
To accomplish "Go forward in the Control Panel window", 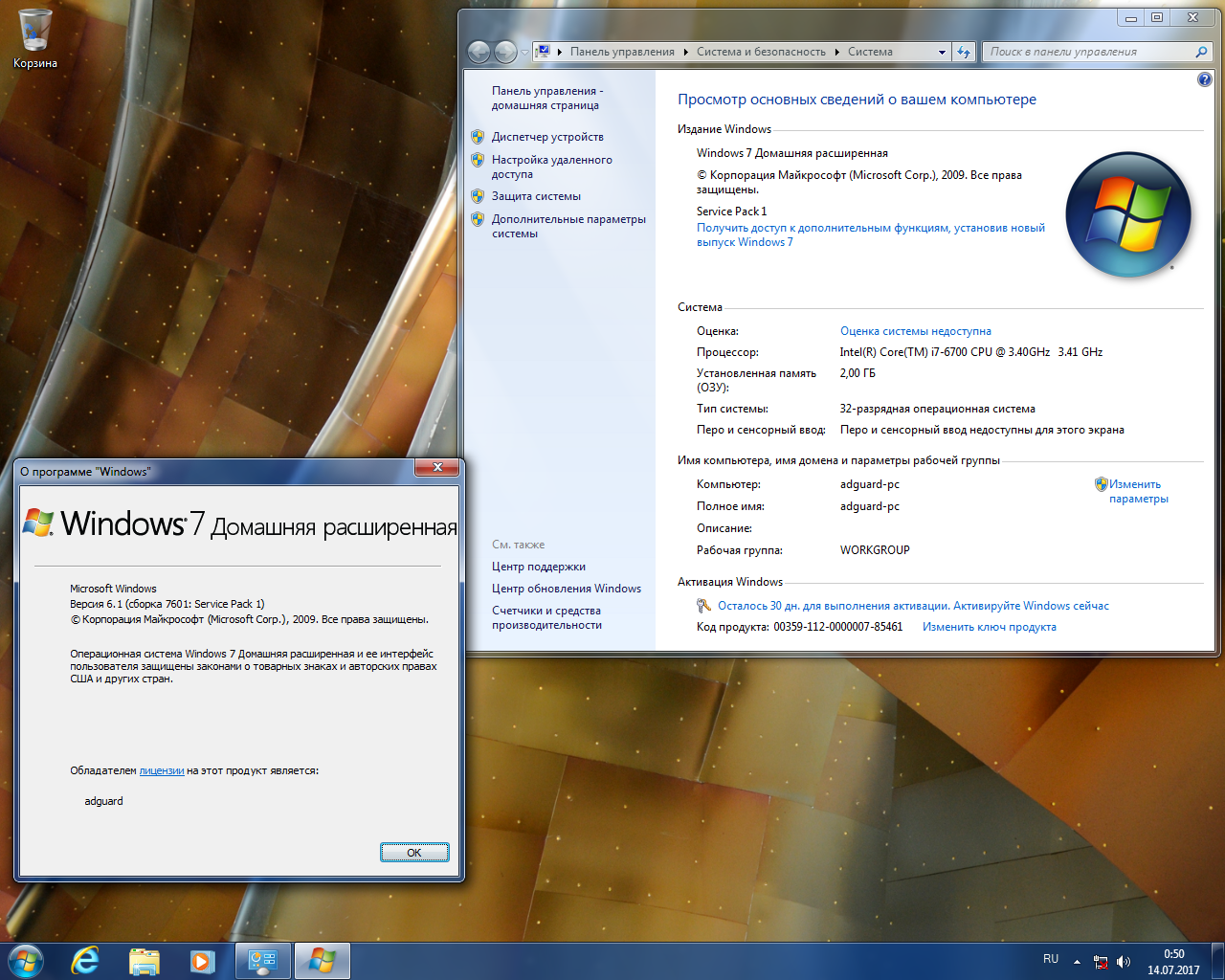I will pyautogui.click(x=505, y=52).
